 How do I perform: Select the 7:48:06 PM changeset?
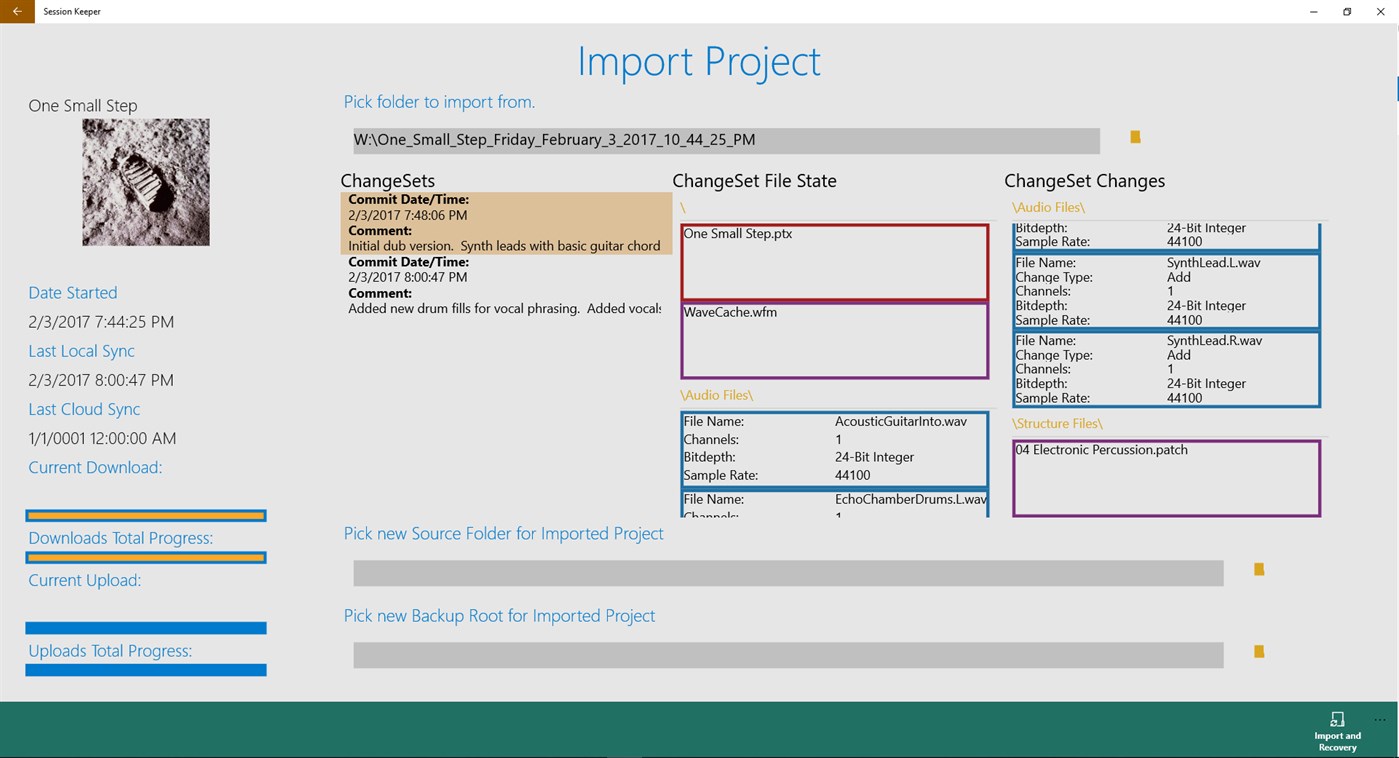(506, 223)
